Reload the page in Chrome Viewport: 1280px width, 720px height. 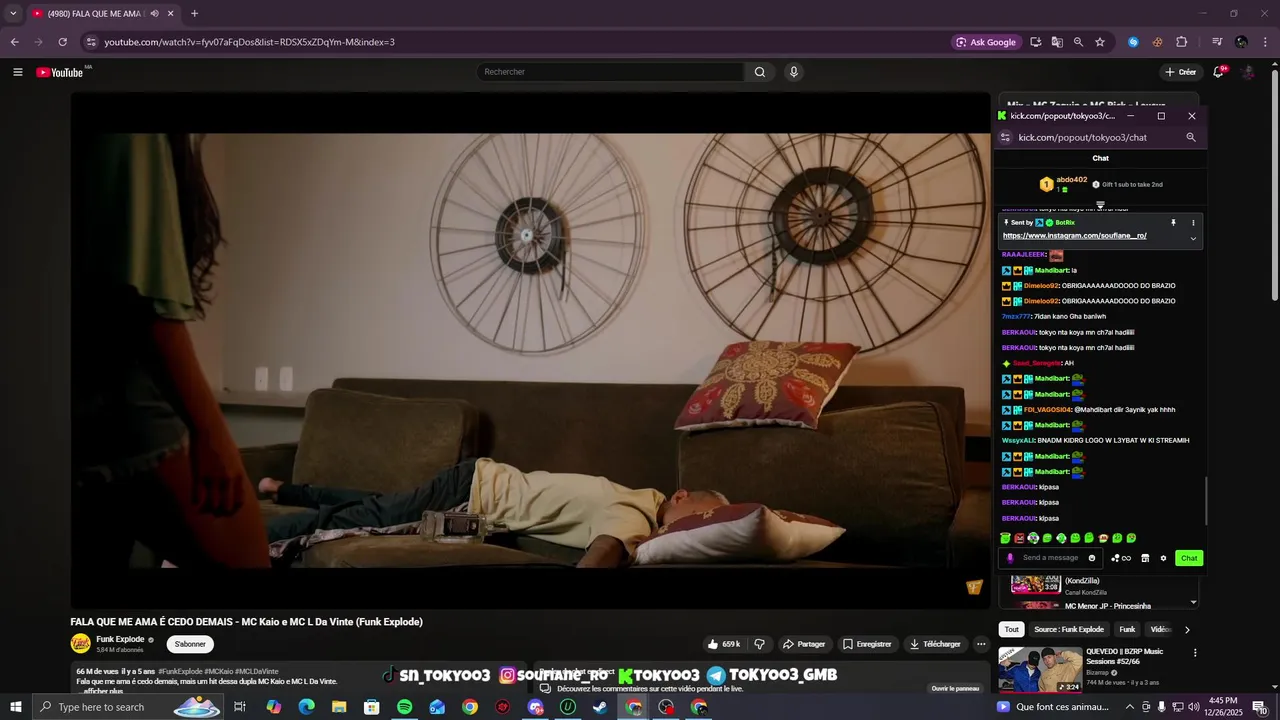pos(62,42)
